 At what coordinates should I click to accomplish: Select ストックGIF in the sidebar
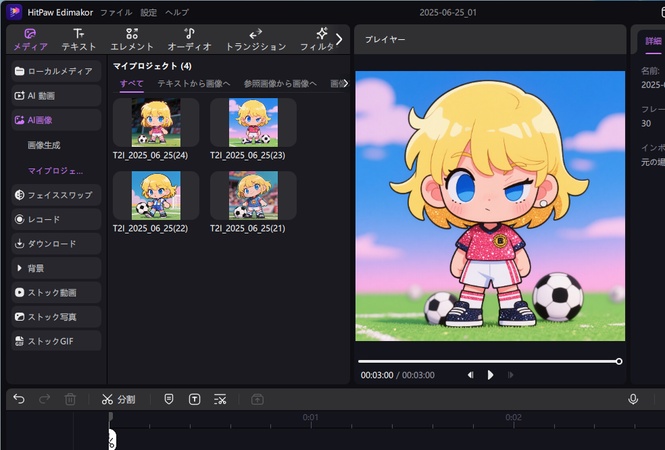point(56,341)
